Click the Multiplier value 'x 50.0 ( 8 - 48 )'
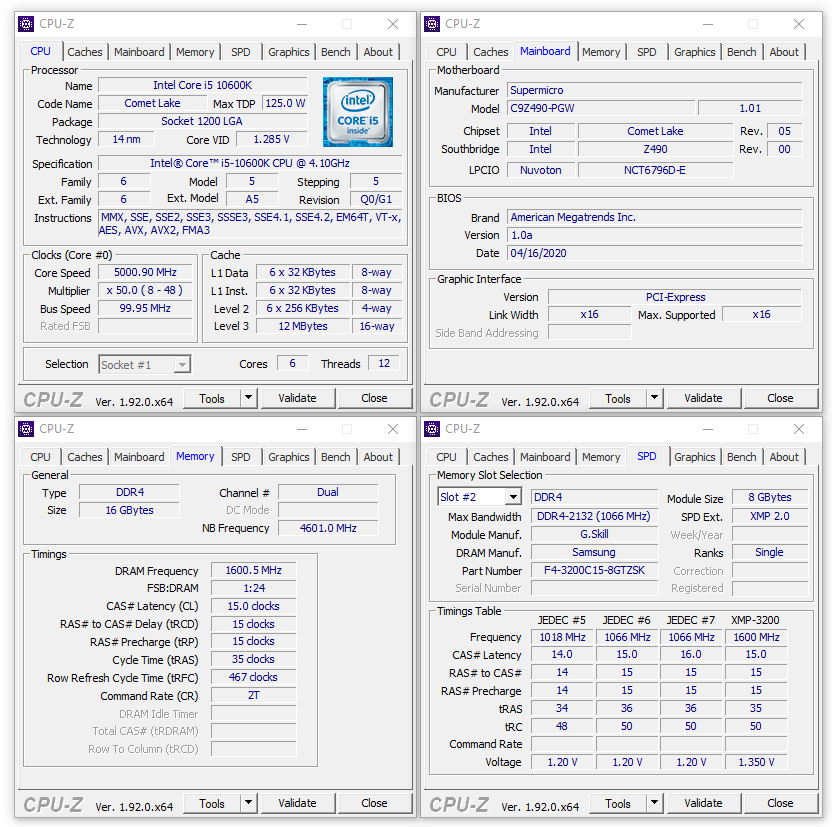Screen dimensions: 832x827 click(145, 291)
